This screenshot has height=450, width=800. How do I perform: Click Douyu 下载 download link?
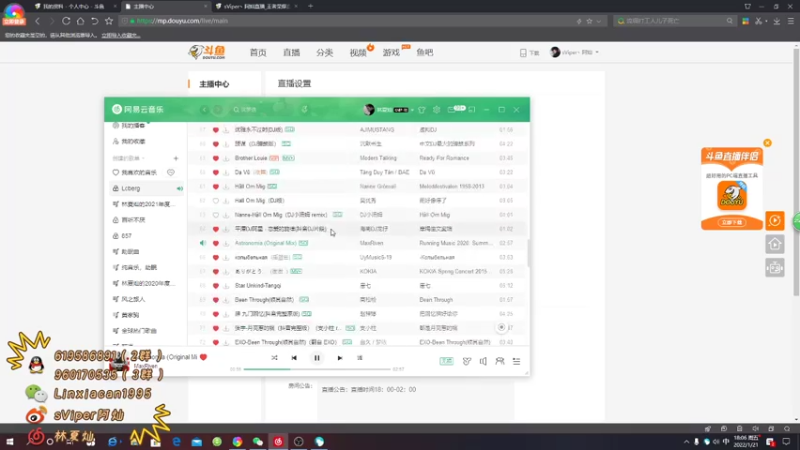point(530,53)
